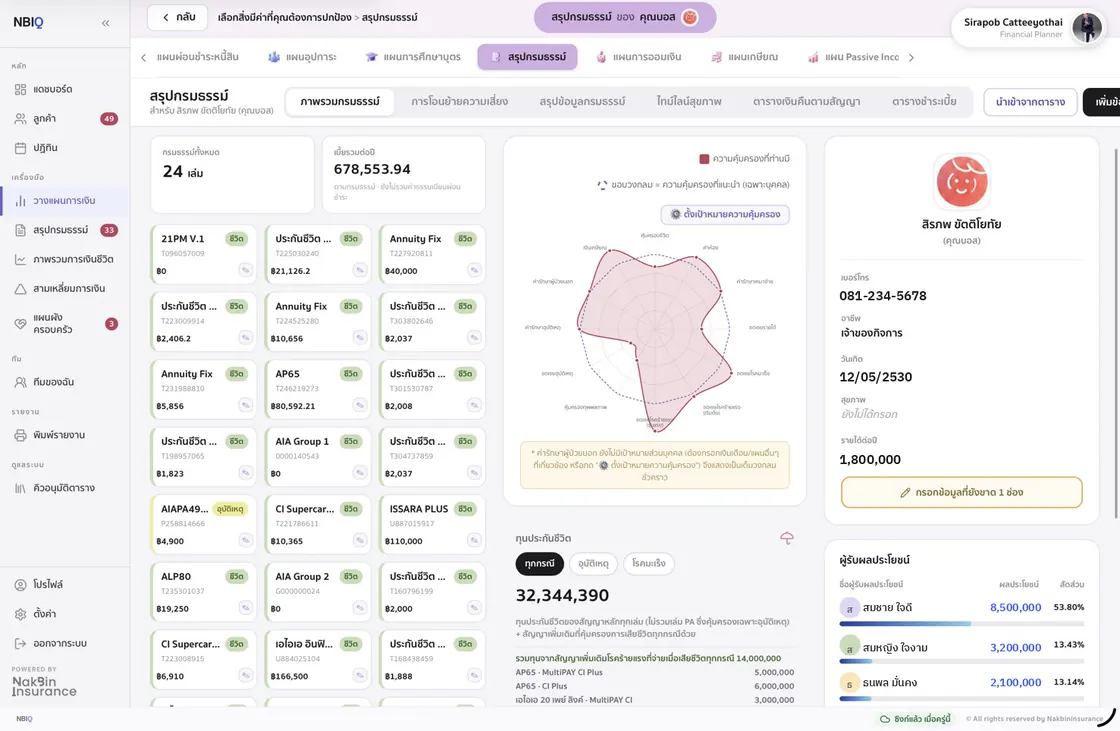
Task: Click the black เพิ่ม button at top right
Action: point(1102,102)
